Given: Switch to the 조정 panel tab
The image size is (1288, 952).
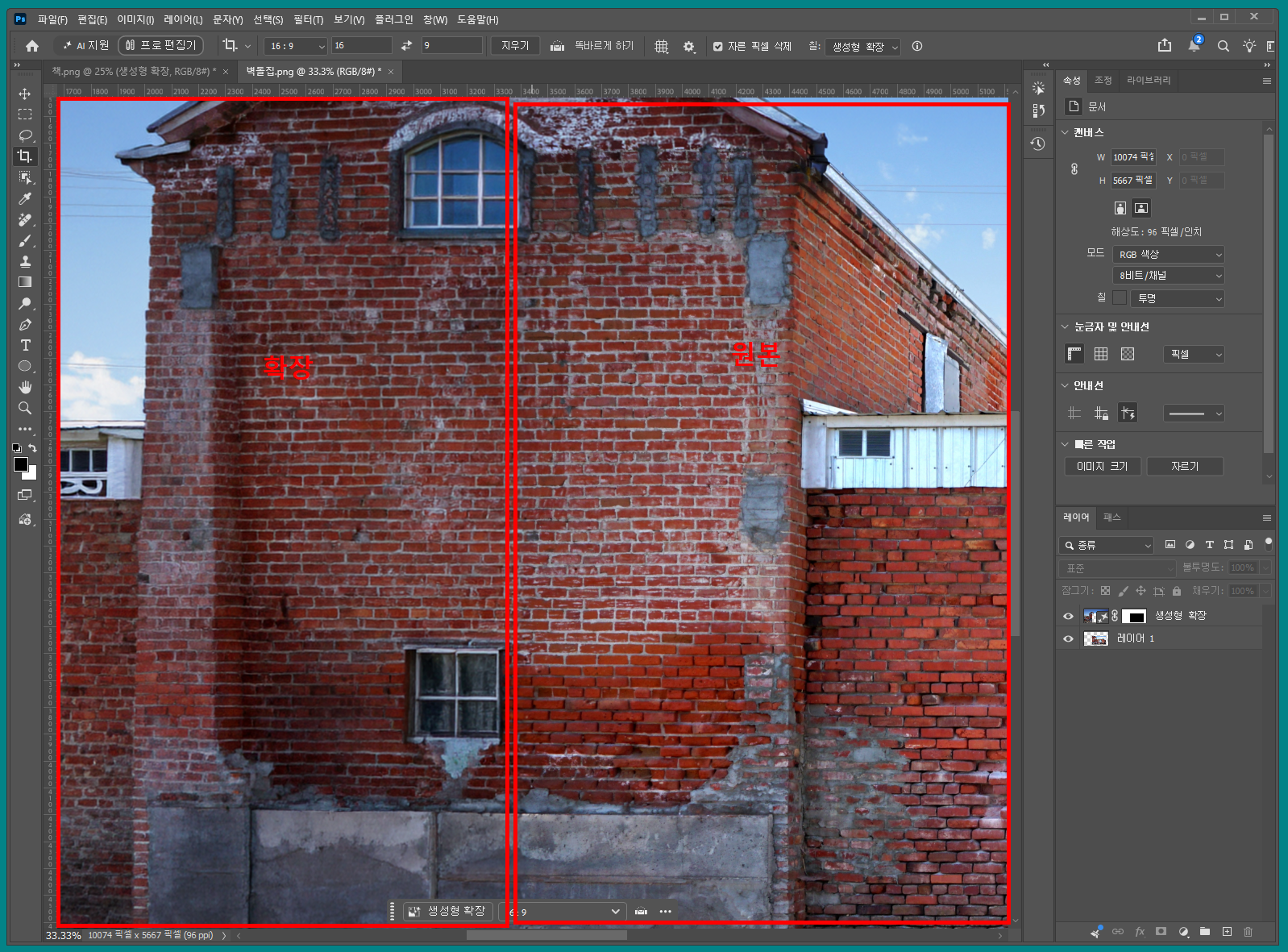Looking at the screenshot, I should (1103, 81).
